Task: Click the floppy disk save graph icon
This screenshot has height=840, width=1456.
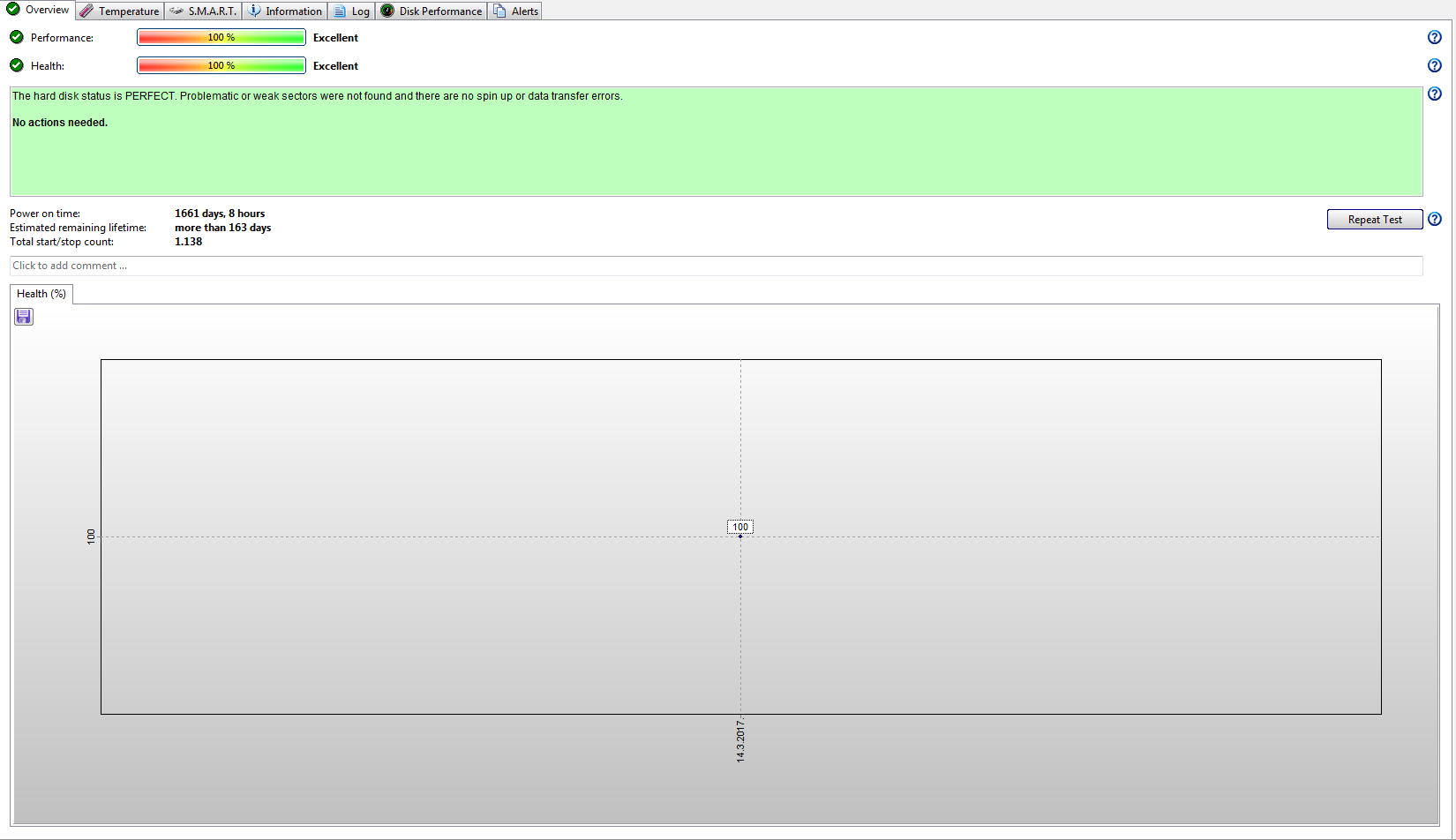Action: tap(24, 317)
